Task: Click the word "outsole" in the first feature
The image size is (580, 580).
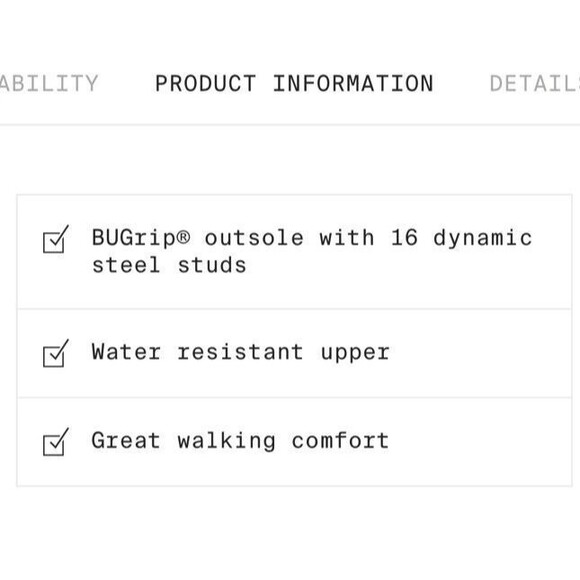Action: pos(254,238)
